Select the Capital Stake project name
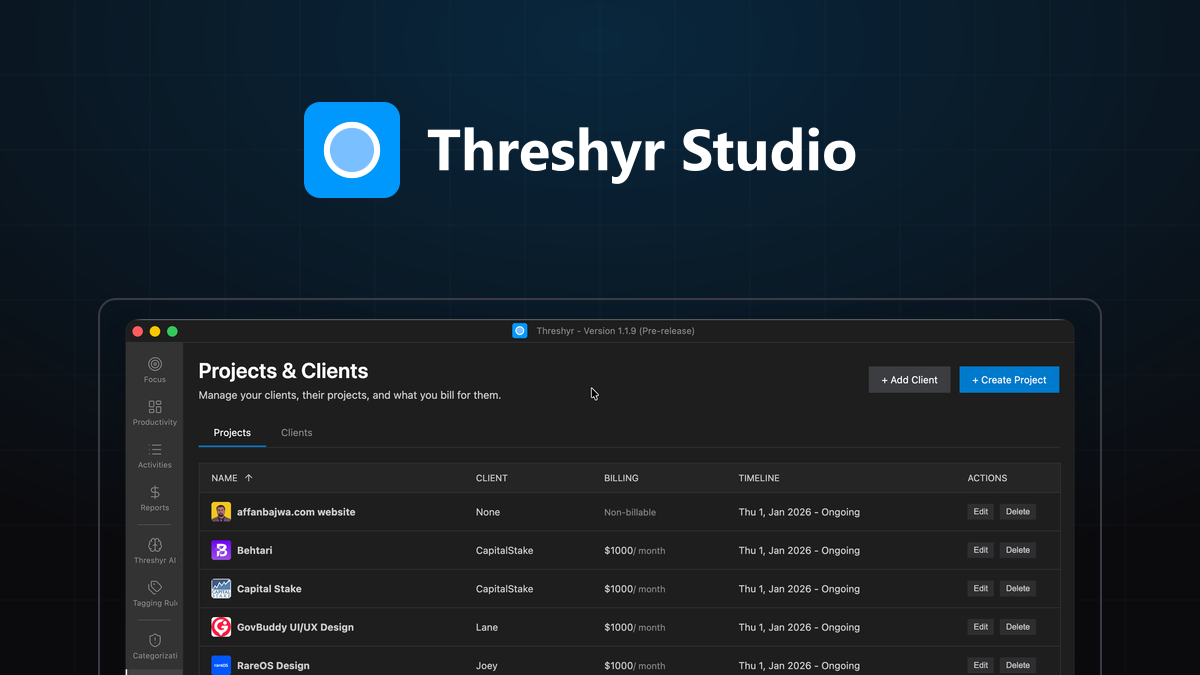 tap(269, 589)
